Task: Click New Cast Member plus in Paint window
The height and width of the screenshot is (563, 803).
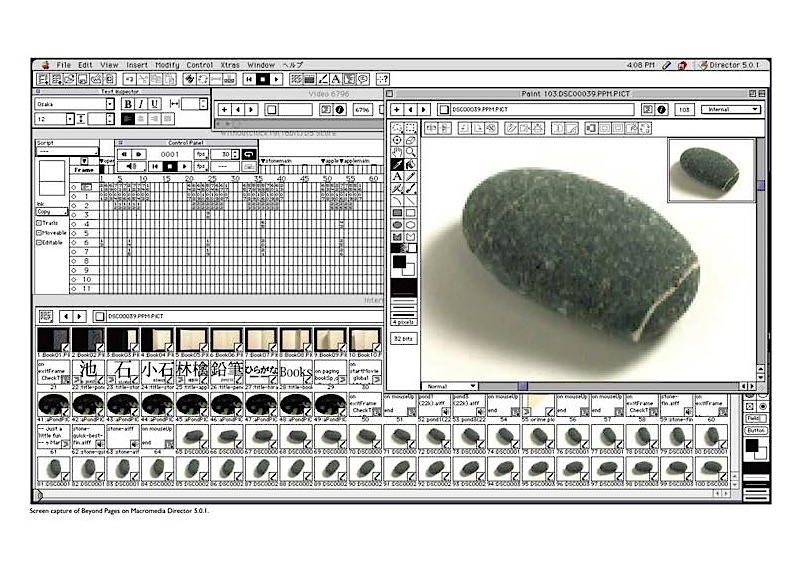Action: pyautogui.click(x=397, y=109)
